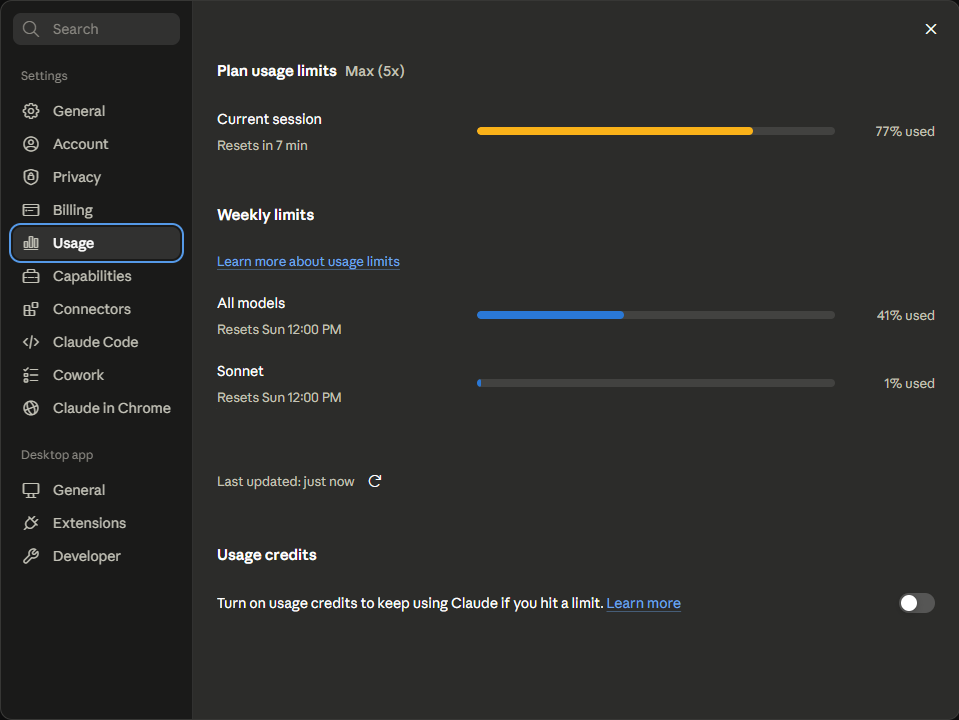Image resolution: width=959 pixels, height=720 pixels.
Task: Click the Max (5x) plan label
Action: [374, 71]
